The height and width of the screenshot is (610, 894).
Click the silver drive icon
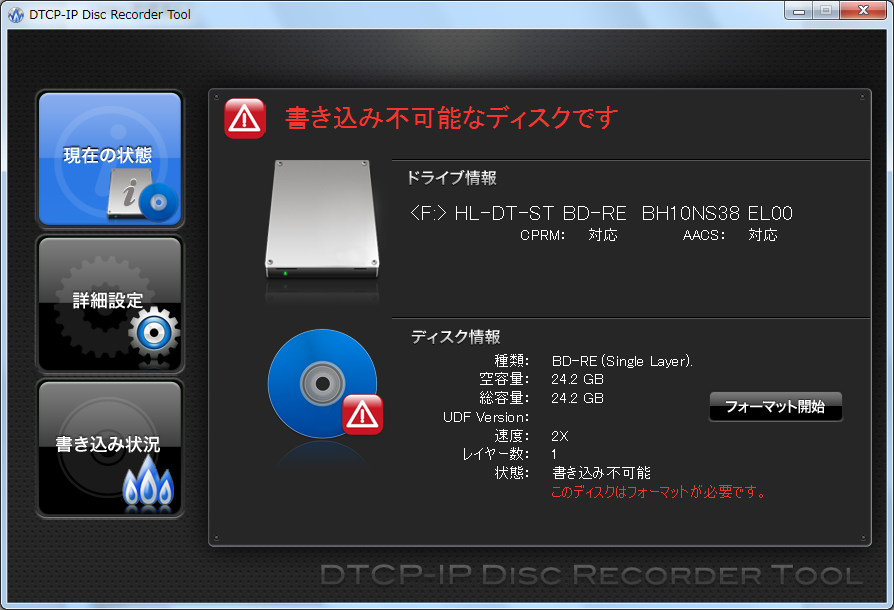click(x=322, y=220)
